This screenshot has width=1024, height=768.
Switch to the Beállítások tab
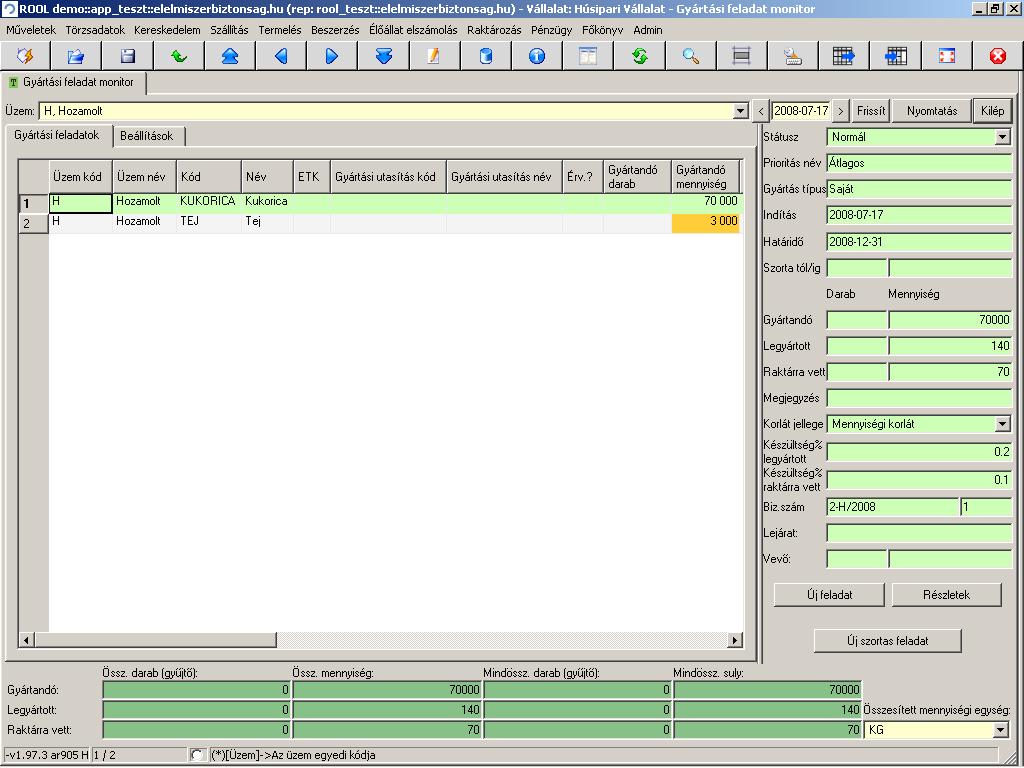(x=147, y=136)
